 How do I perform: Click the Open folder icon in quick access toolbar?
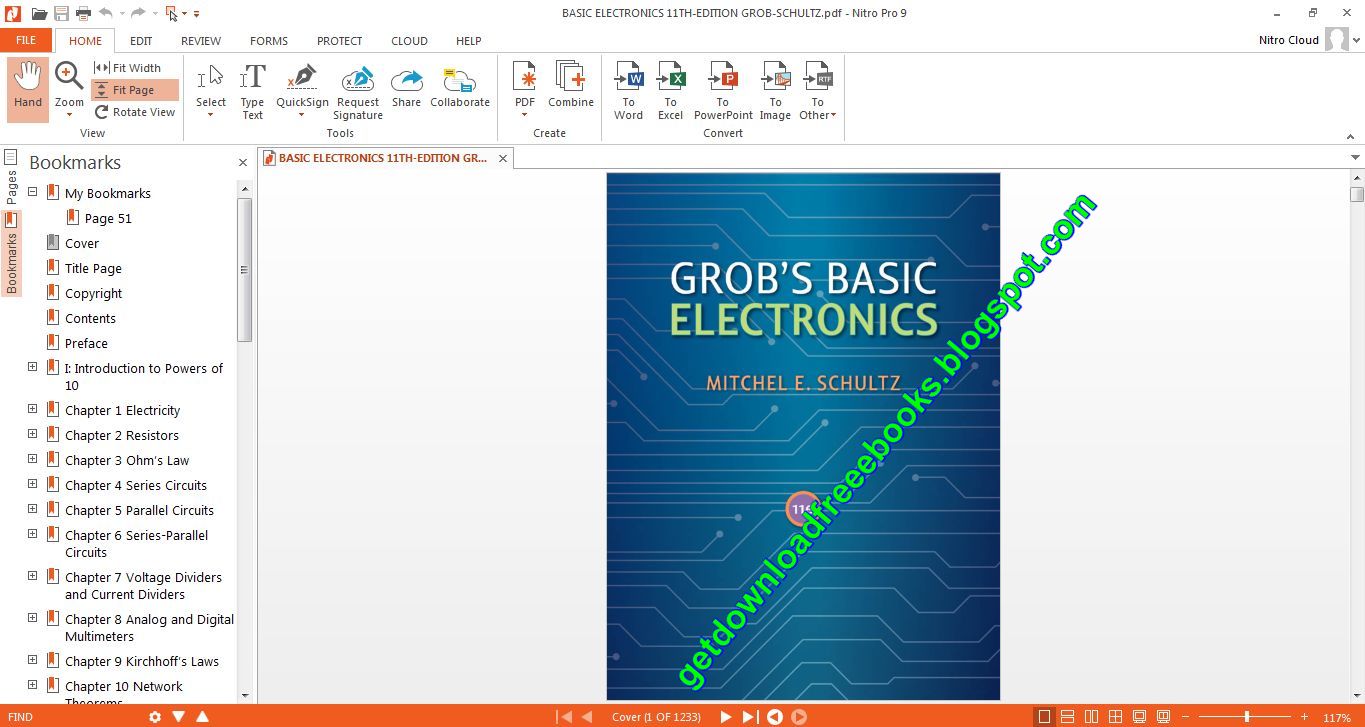coord(39,13)
